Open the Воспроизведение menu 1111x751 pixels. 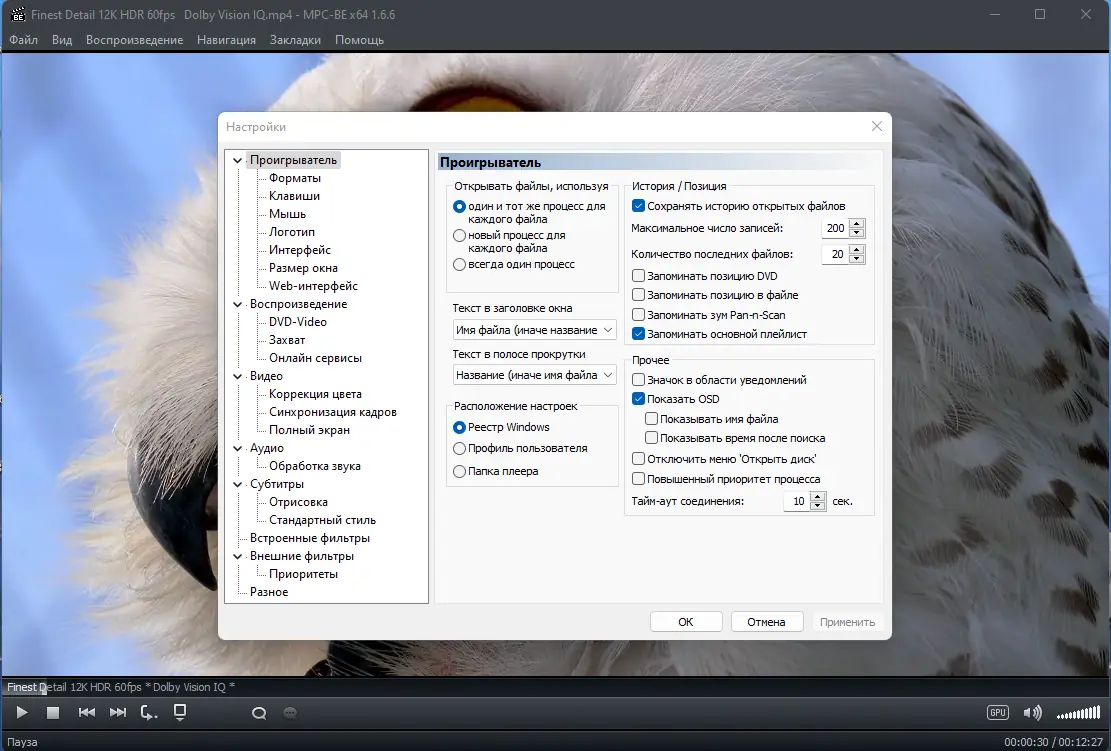coord(135,40)
